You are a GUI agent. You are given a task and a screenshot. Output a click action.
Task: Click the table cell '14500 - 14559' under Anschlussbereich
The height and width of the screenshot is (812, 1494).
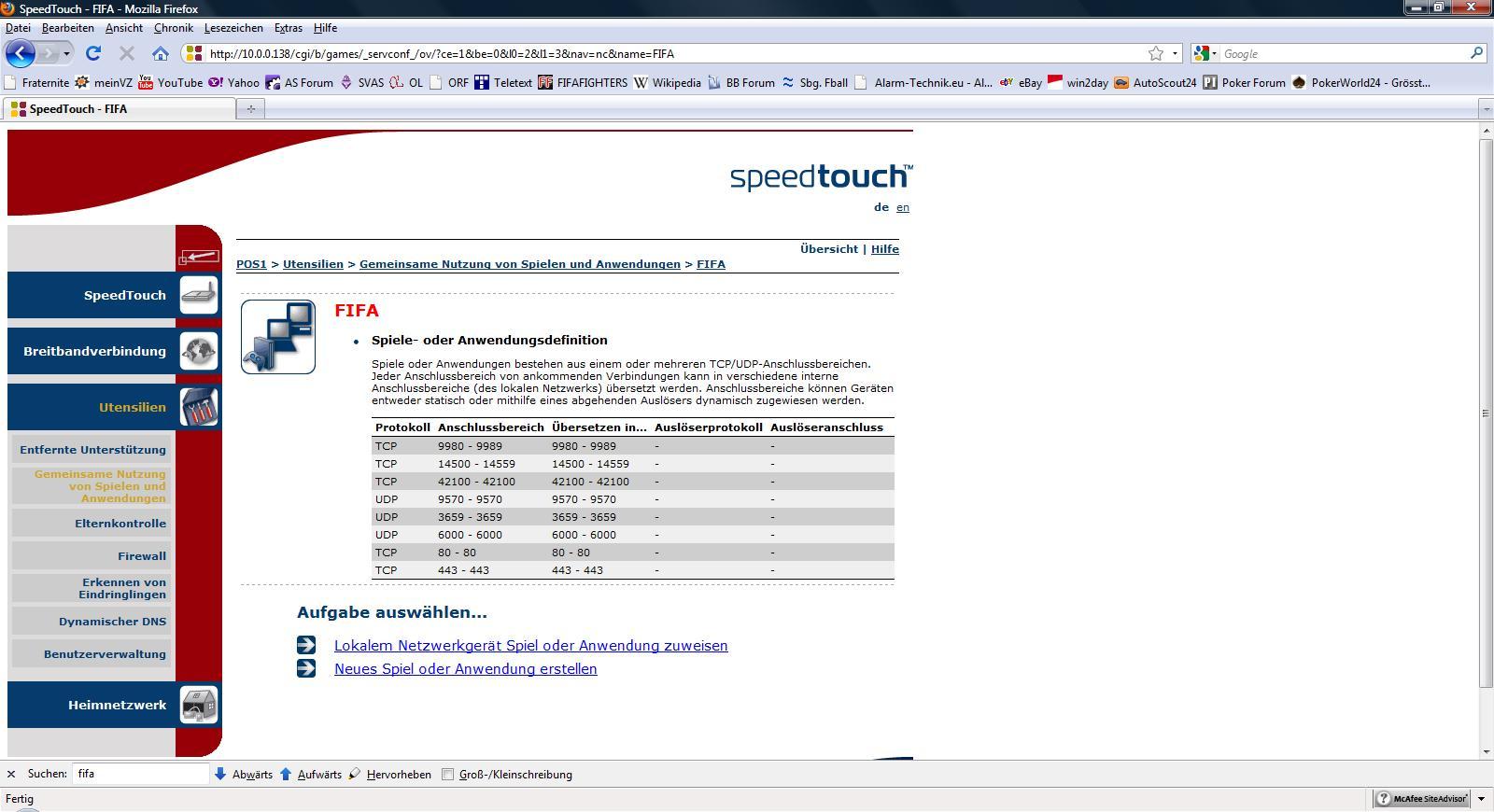click(476, 464)
